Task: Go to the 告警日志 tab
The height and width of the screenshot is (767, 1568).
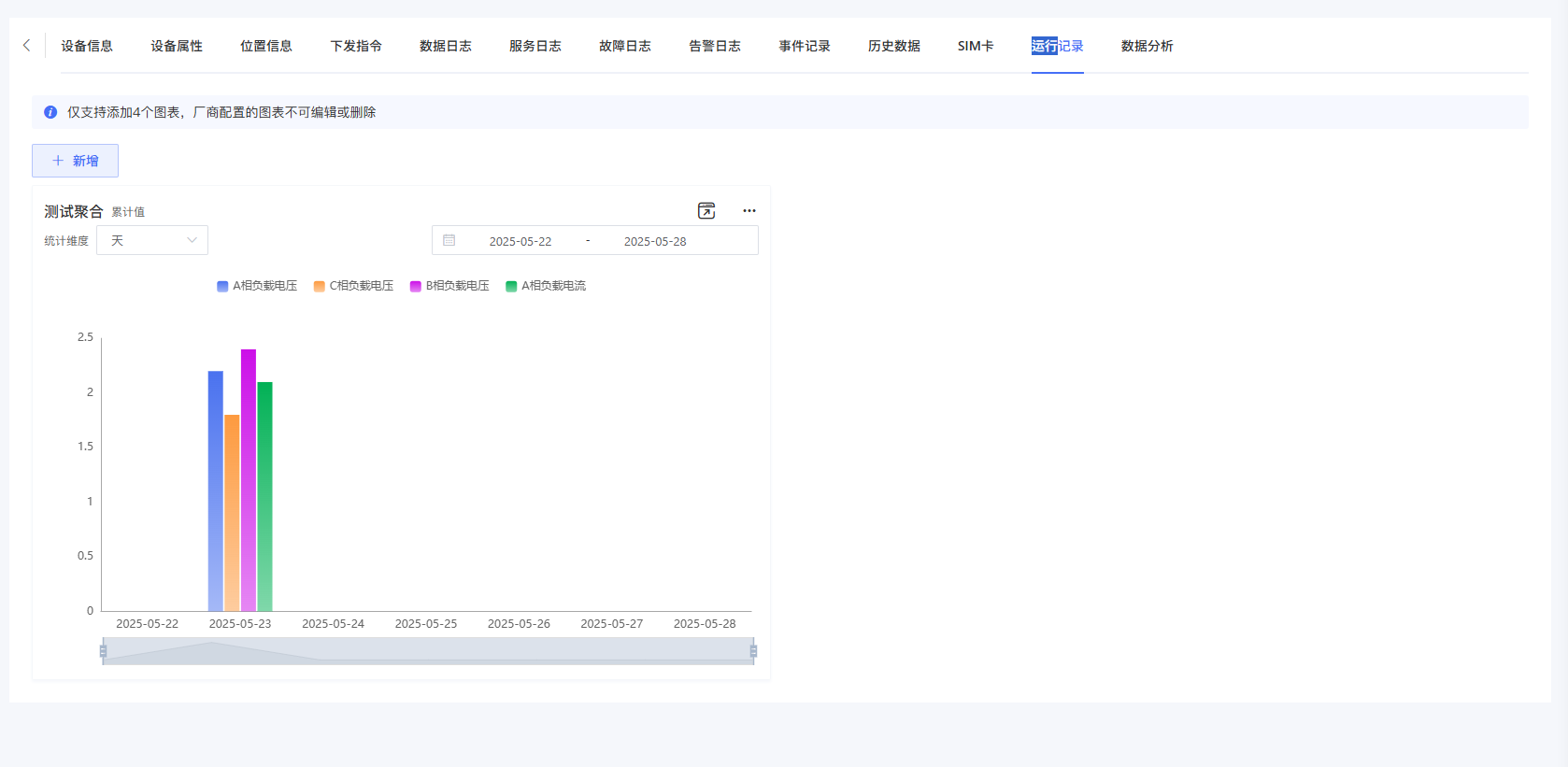Action: click(715, 46)
